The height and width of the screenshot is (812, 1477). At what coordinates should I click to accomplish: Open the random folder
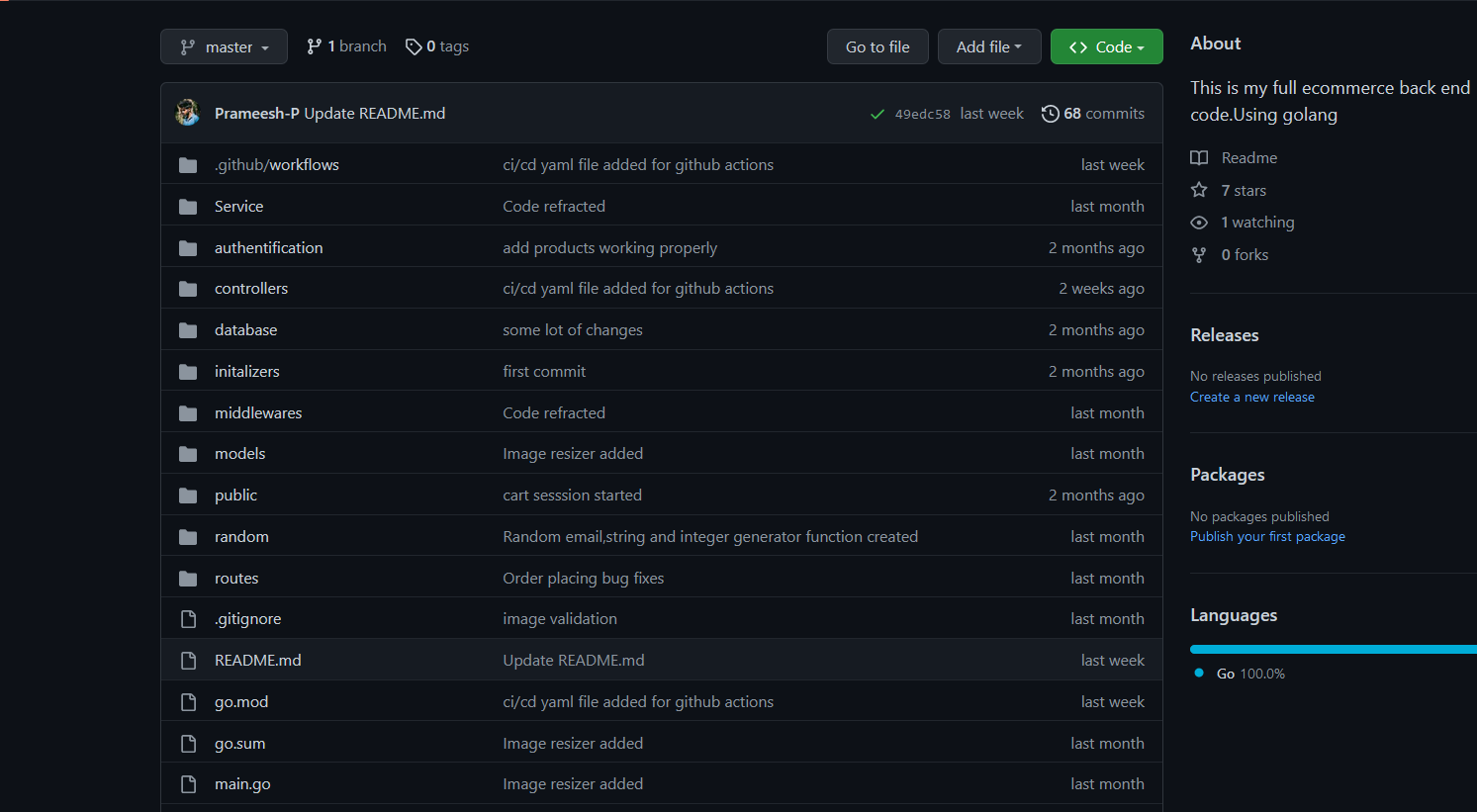(x=241, y=537)
